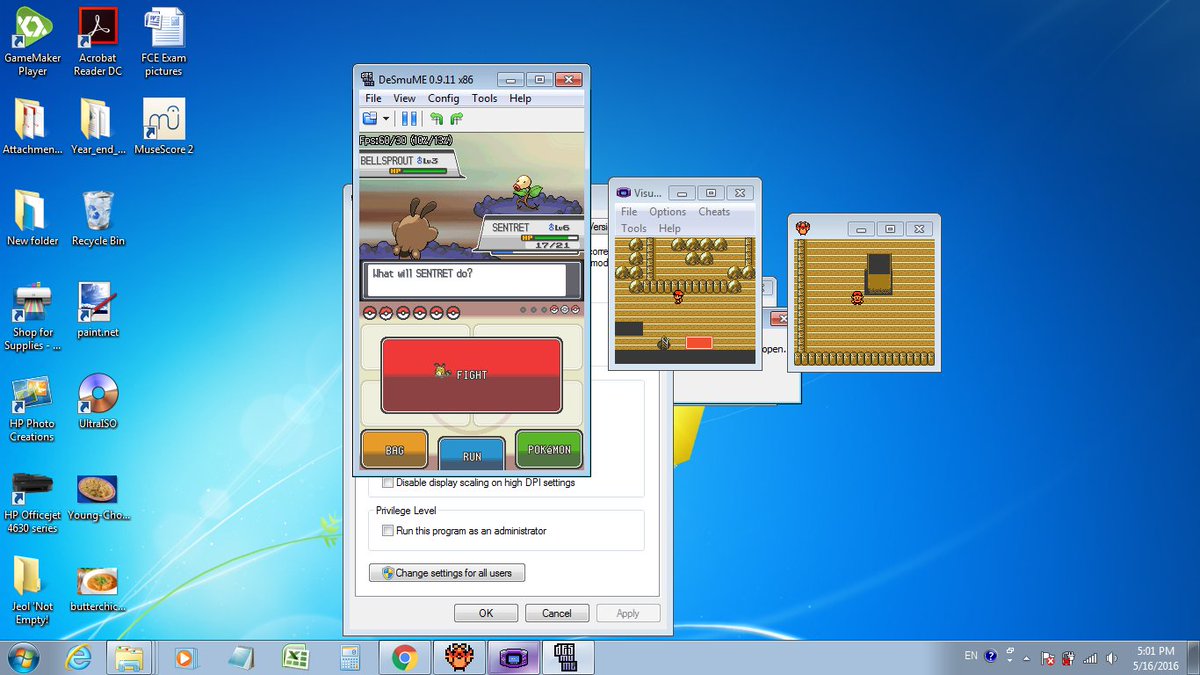Viewport: 1200px width, 675px height.
Task: Open Google Chrome from taskbar
Action: tap(404, 657)
